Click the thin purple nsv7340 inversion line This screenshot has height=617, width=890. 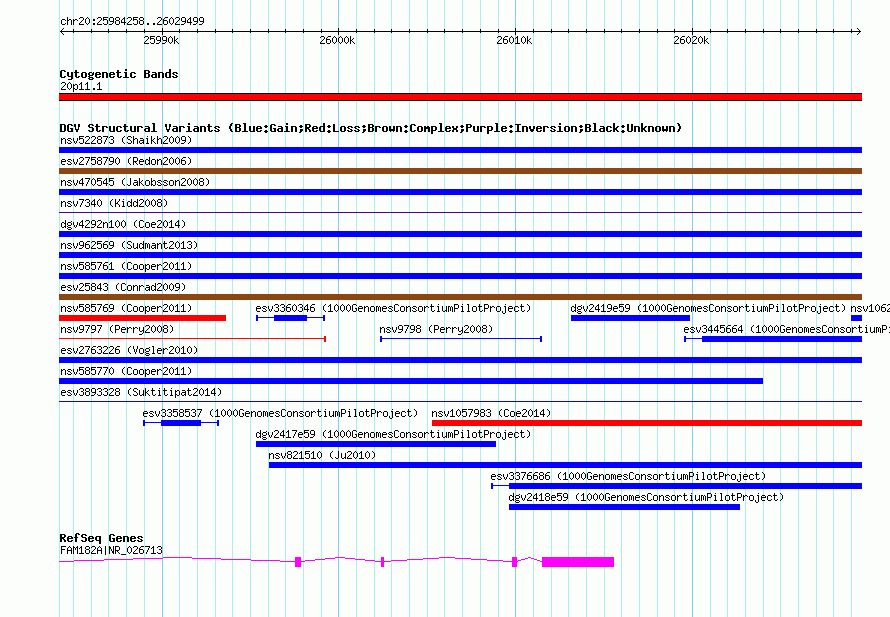coord(460,213)
